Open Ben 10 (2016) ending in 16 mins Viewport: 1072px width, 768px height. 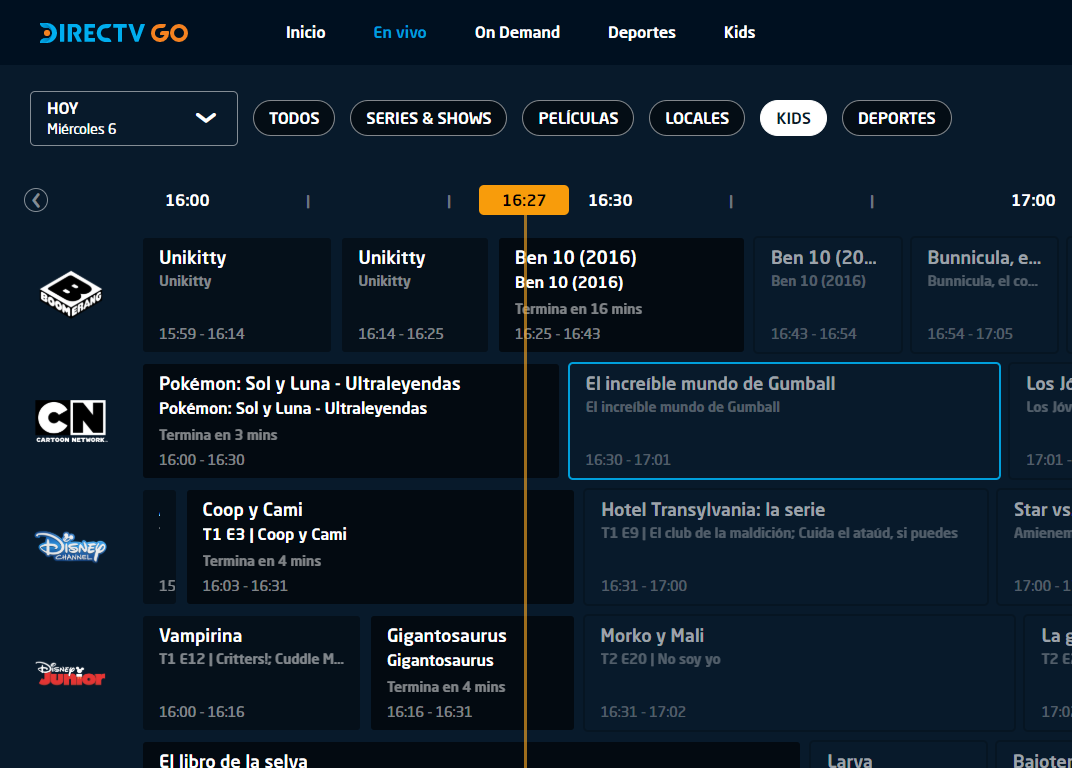pyautogui.click(x=621, y=295)
